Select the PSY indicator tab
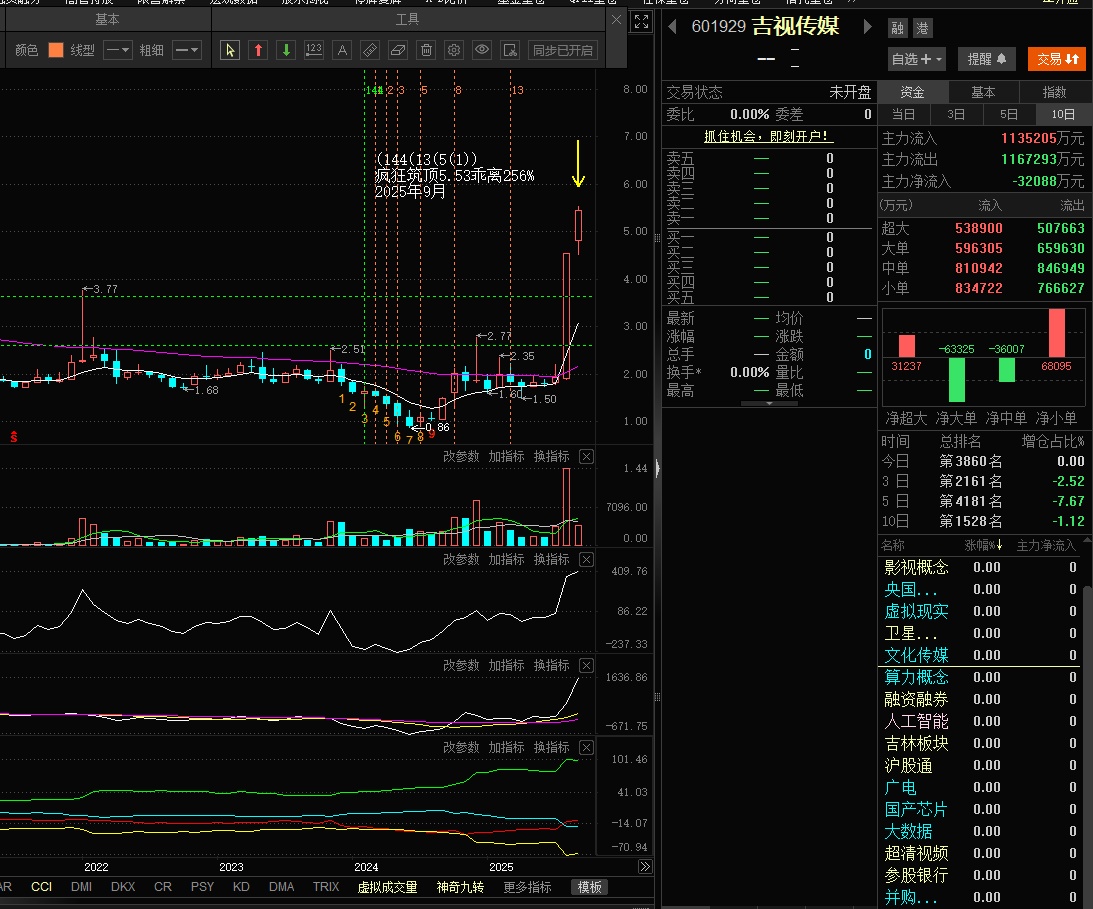This screenshot has height=909, width=1093. point(202,887)
